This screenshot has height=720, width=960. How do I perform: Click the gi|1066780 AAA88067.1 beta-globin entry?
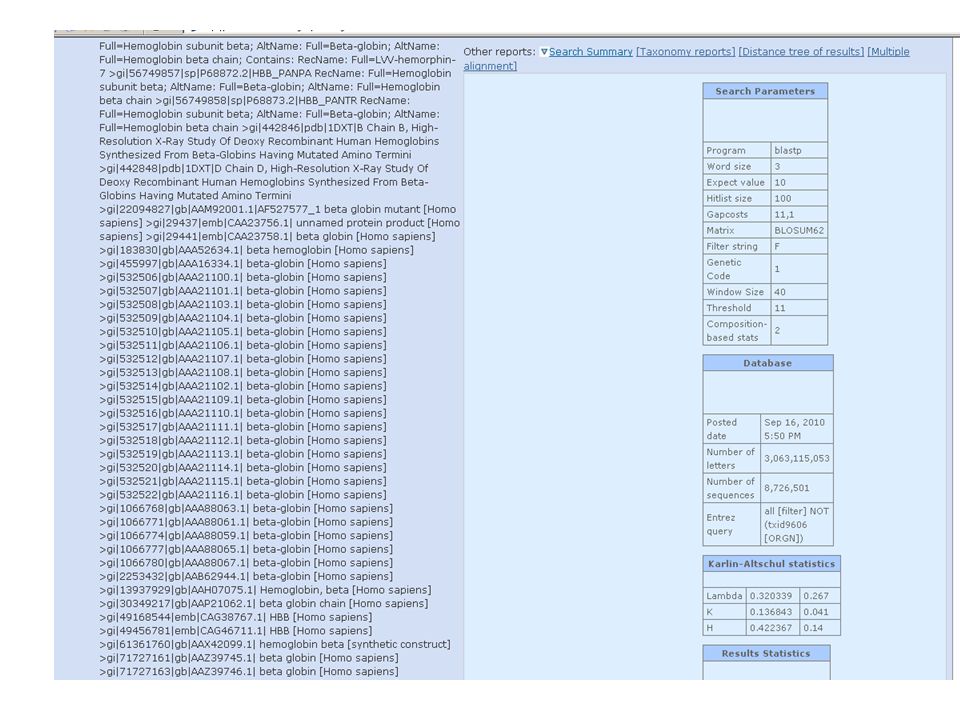(246, 563)
